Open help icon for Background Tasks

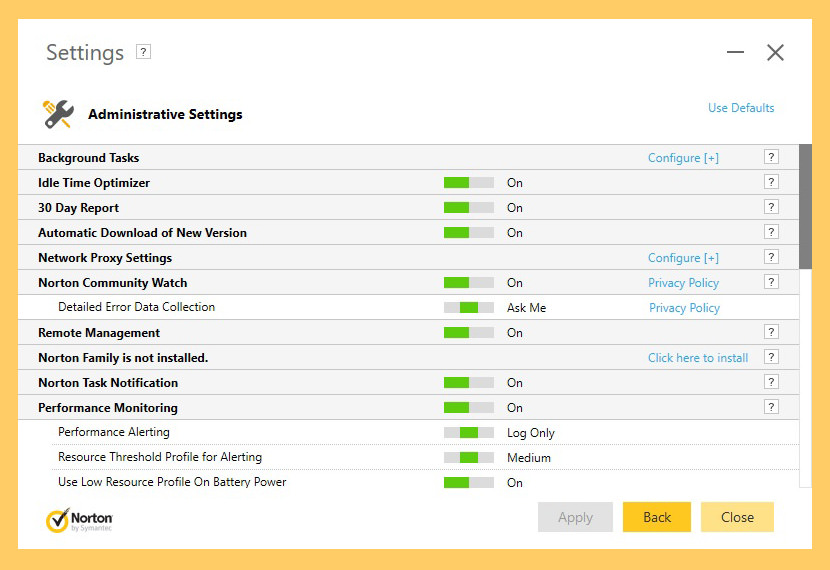771,157
